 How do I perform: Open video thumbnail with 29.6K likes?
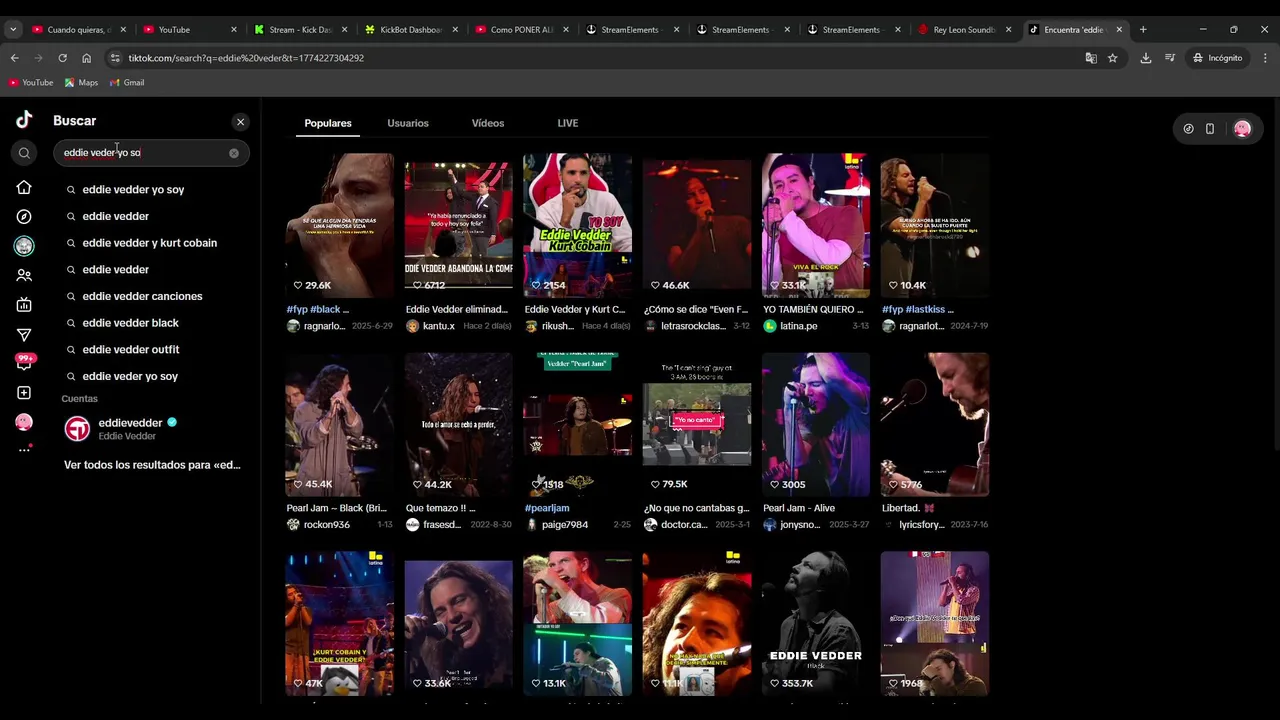339,225
